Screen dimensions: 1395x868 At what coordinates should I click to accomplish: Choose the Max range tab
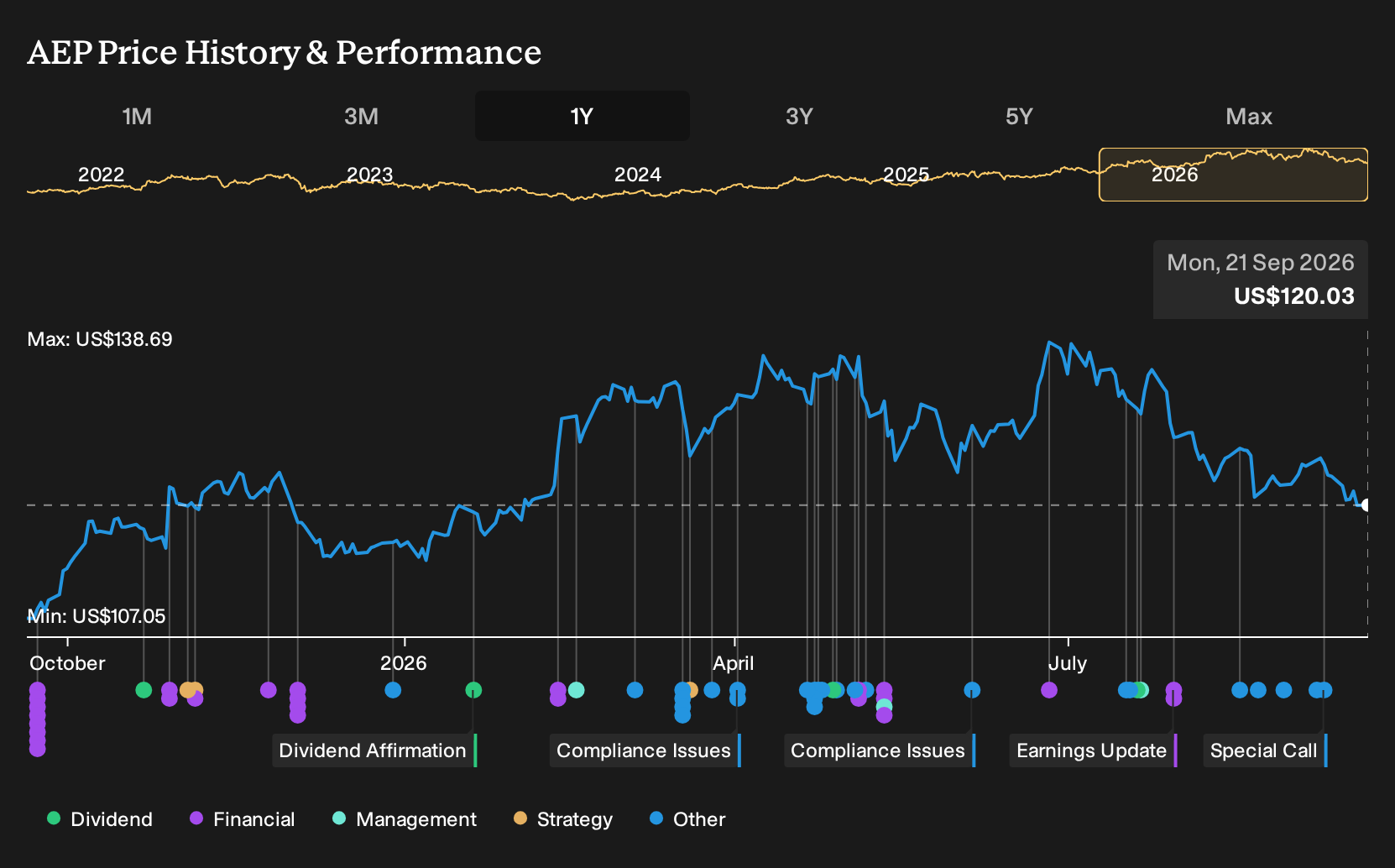tap(1249, 116)
